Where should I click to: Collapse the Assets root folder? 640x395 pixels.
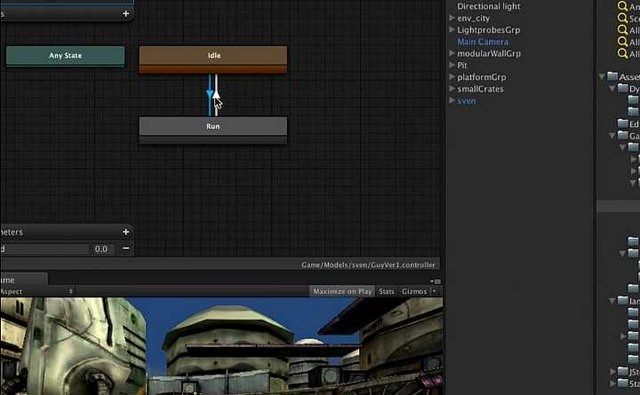pos(602,76)
